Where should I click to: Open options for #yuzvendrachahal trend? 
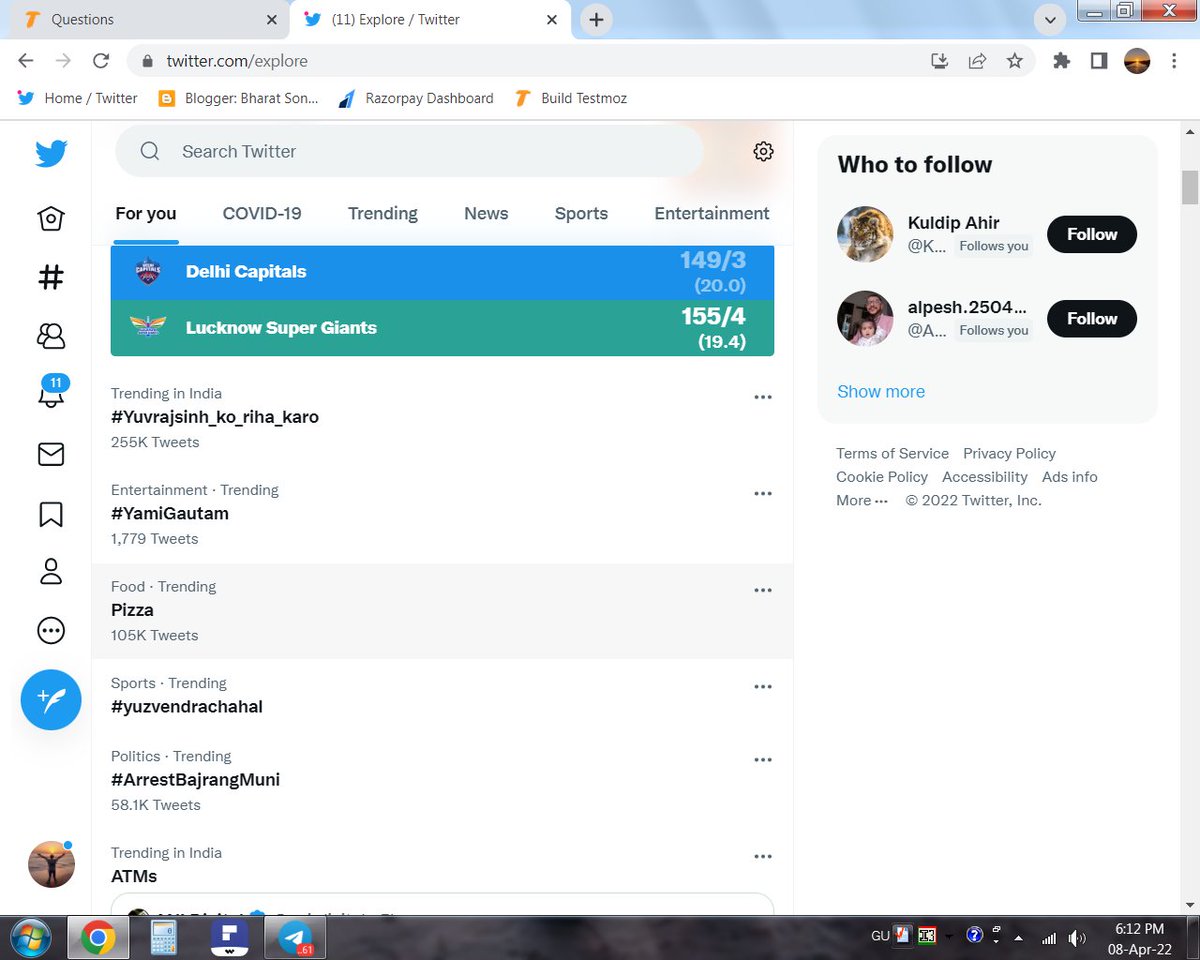[x=763, y=687]
